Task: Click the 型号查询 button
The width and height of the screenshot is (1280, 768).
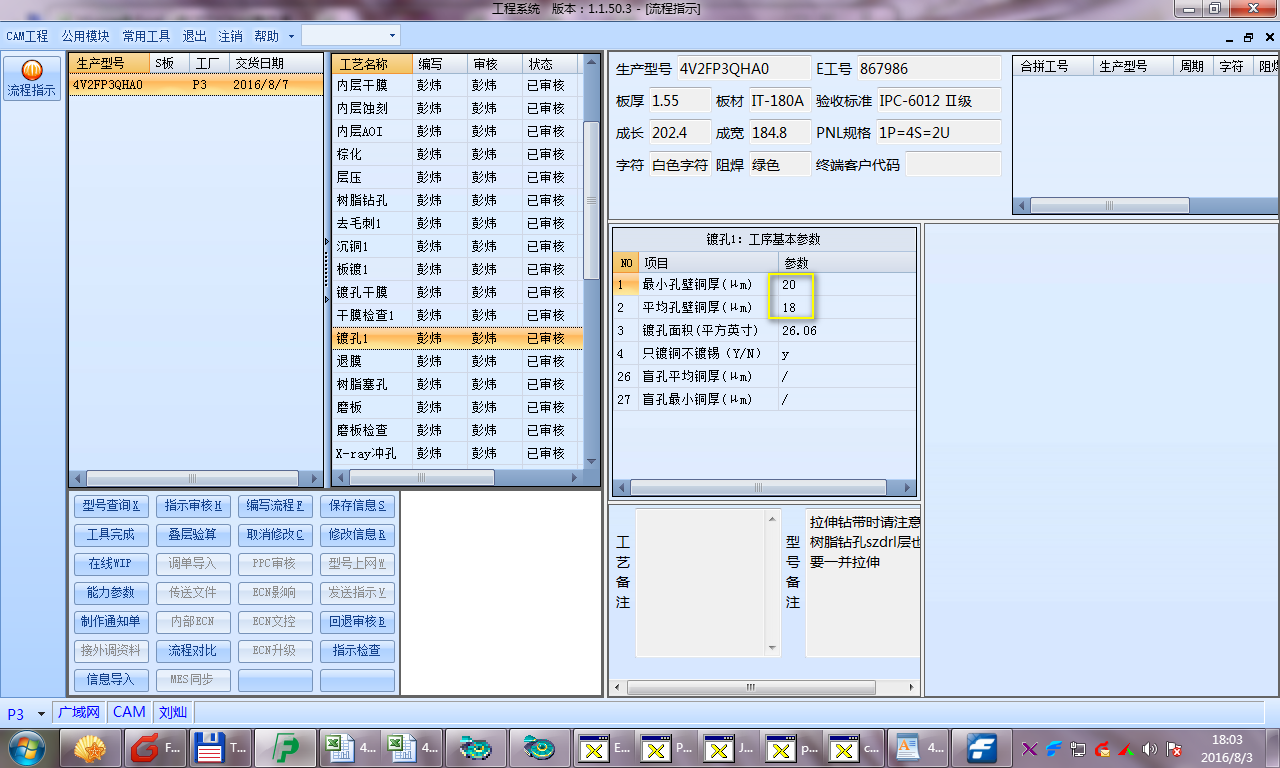Action: click(111, 506)
